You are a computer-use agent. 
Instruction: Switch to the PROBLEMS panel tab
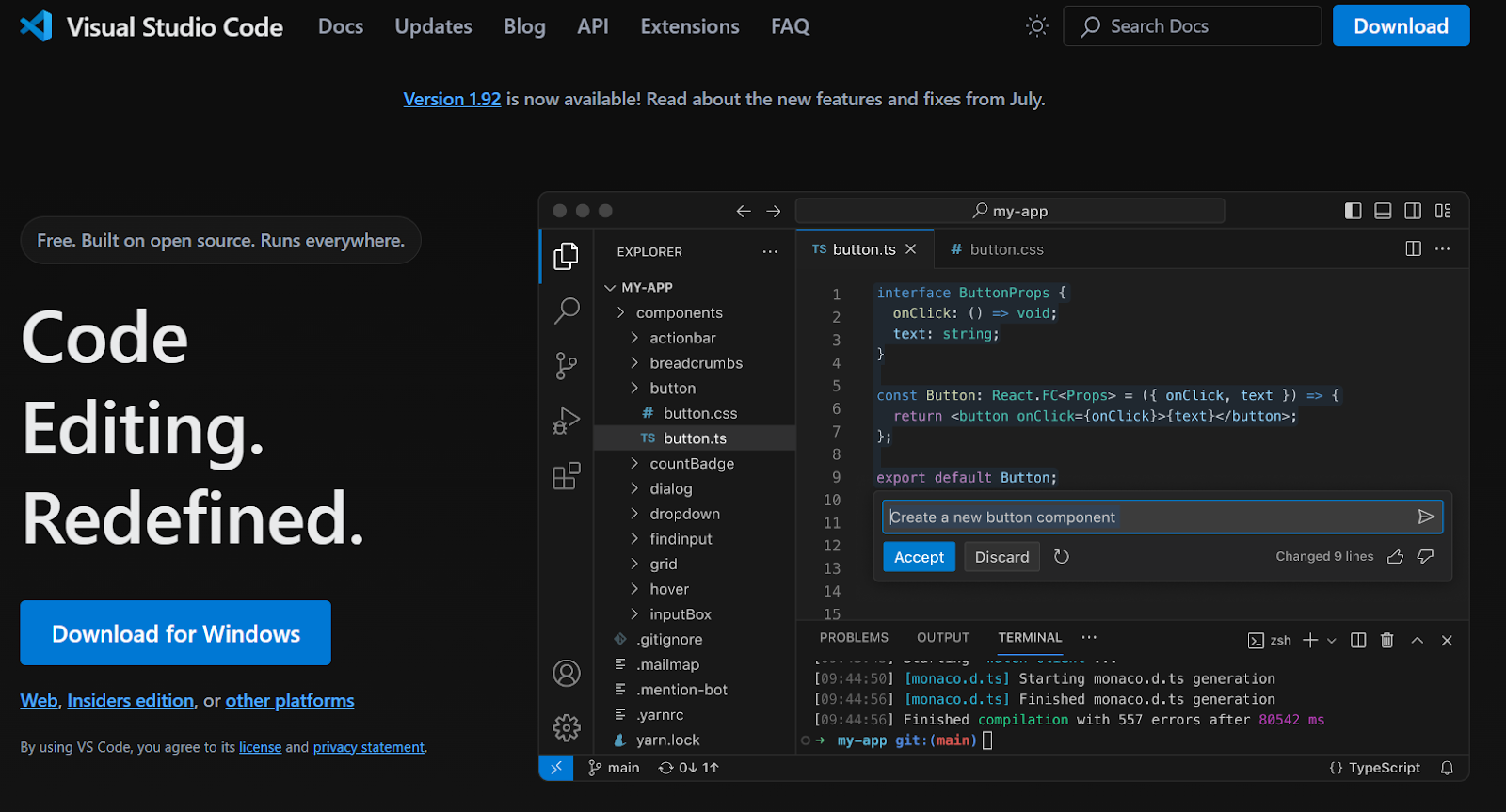(854, 637)
